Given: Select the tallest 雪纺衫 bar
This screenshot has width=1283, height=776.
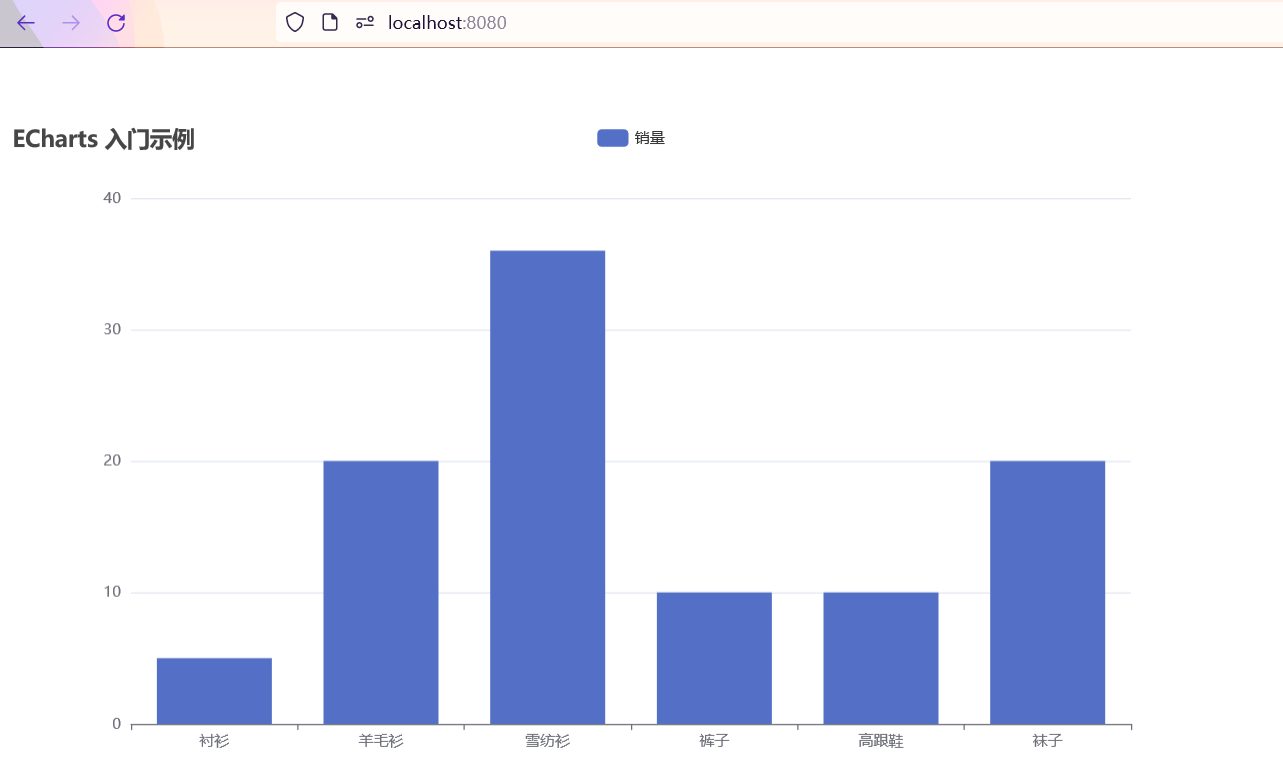Looking at the screenshot, I should pyautogui.click(x=547, y=487).
